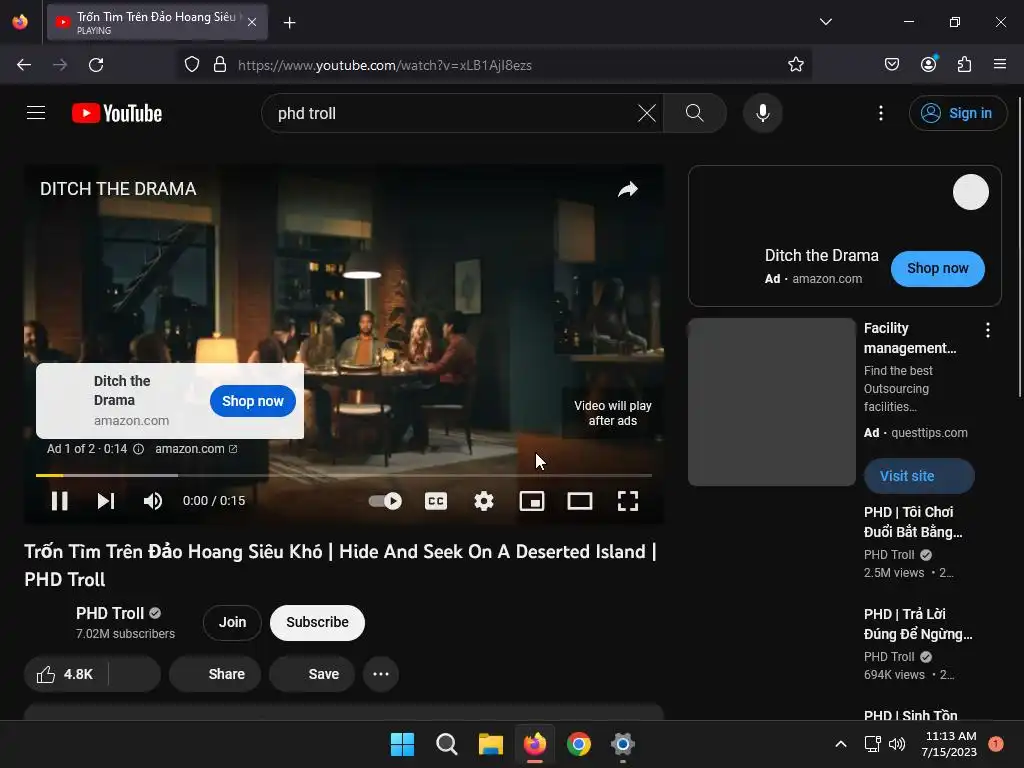Select the Trốn Tìm Trên Đảo tab
1024x768 pixels.
(x=157, y=22)
